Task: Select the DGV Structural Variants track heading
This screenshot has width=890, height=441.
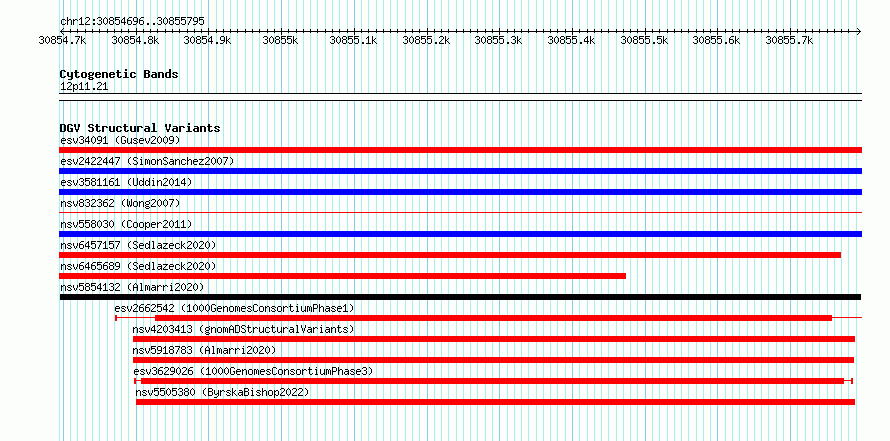Action: click(140, 128)
